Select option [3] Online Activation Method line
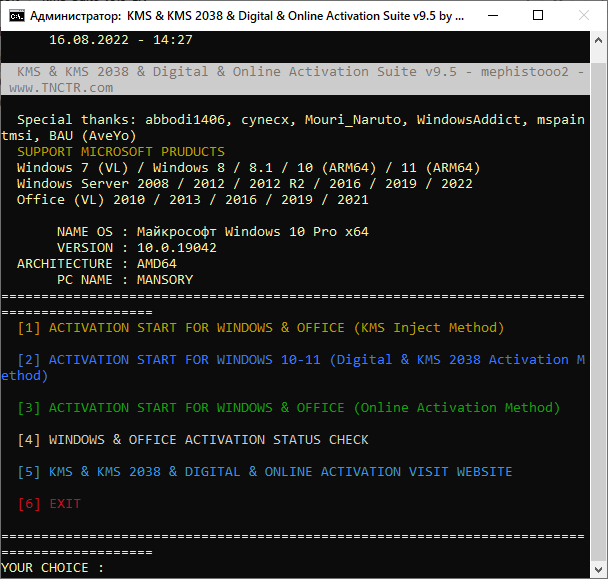 point(289,408)
